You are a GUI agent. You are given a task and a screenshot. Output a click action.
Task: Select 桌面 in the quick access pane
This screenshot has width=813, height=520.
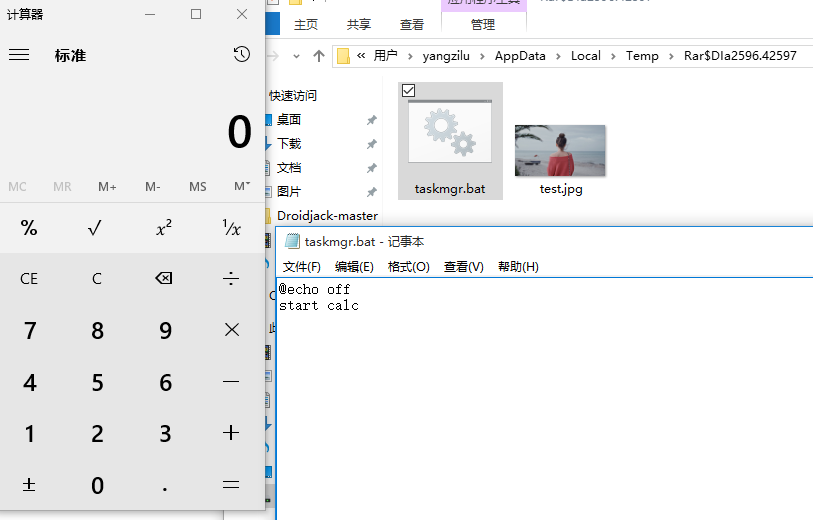pos(289,120)
